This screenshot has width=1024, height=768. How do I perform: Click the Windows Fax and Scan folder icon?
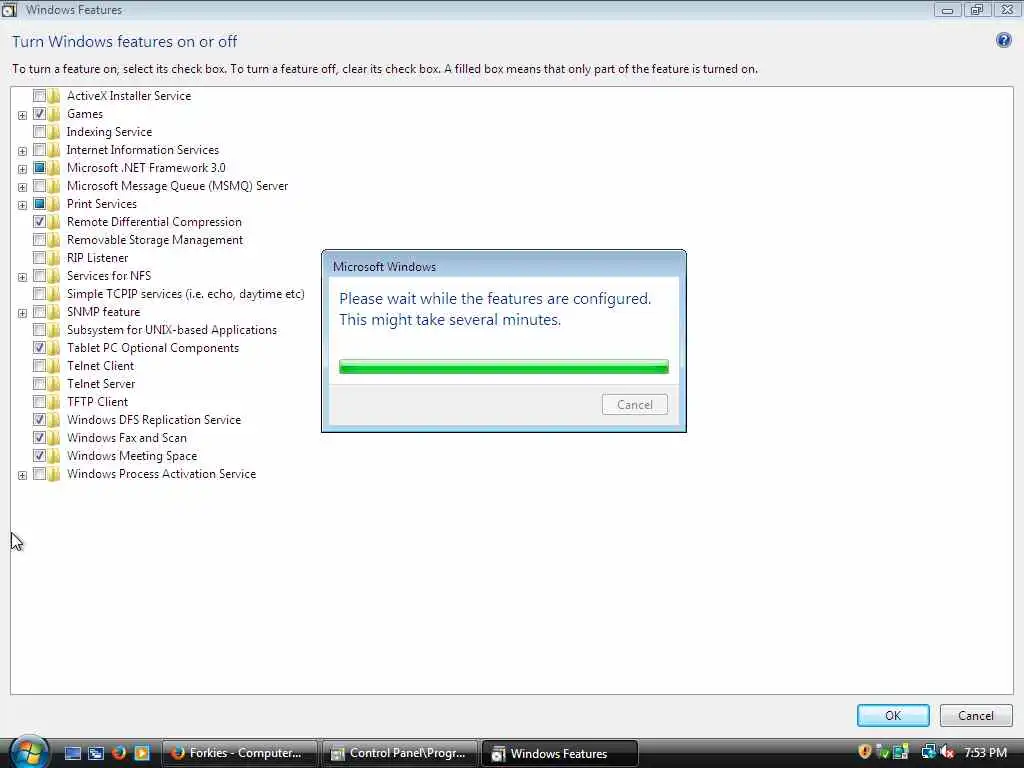pos(54,438)
